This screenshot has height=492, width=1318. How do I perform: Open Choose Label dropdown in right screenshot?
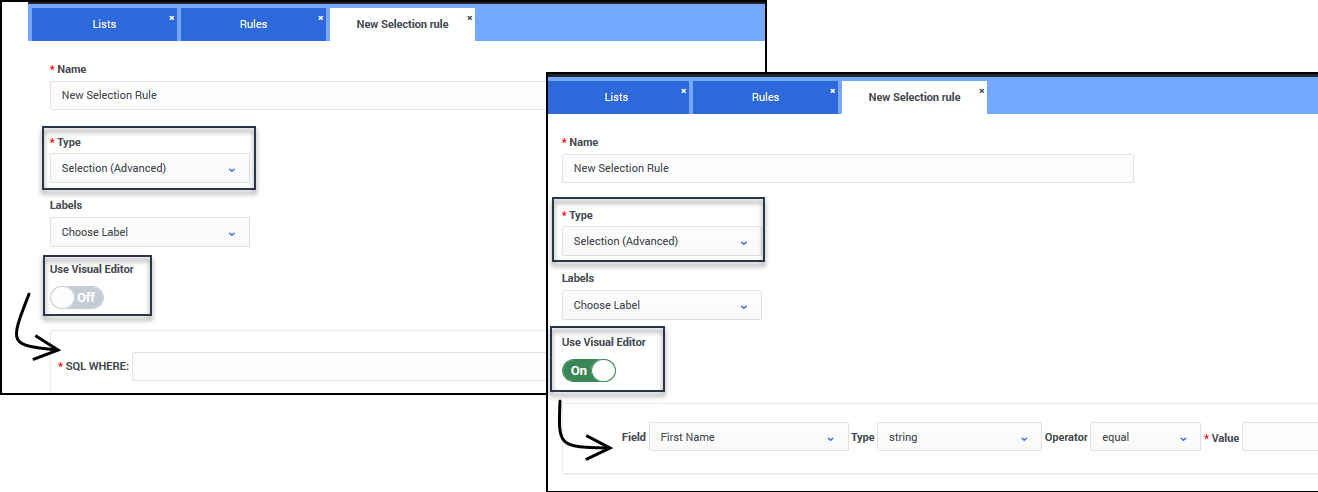(x=661, y=305)
